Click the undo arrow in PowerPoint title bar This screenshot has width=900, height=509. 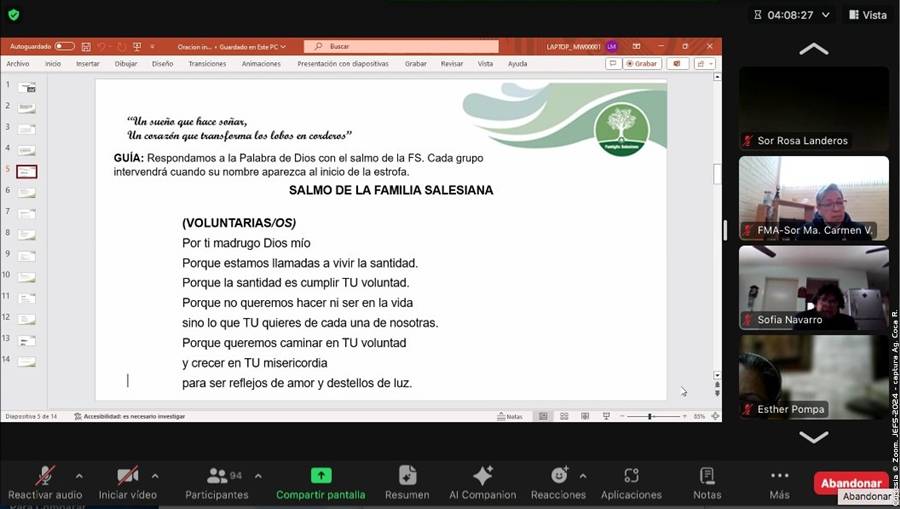coord(102,46)
